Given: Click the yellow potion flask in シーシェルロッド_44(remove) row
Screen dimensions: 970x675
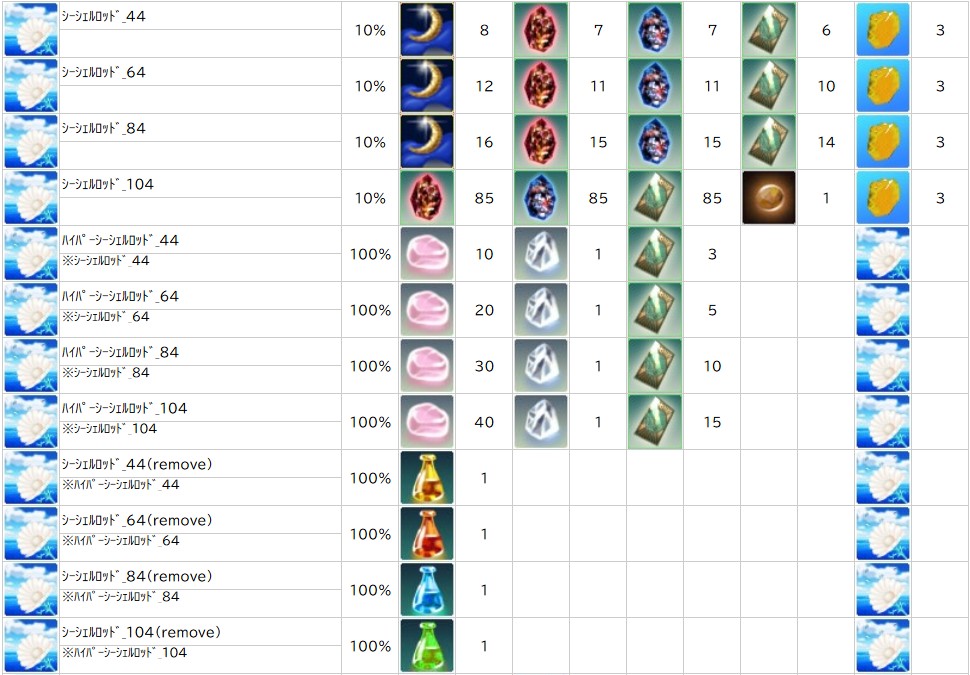Looking at the screenshot, I should [427, 478].
